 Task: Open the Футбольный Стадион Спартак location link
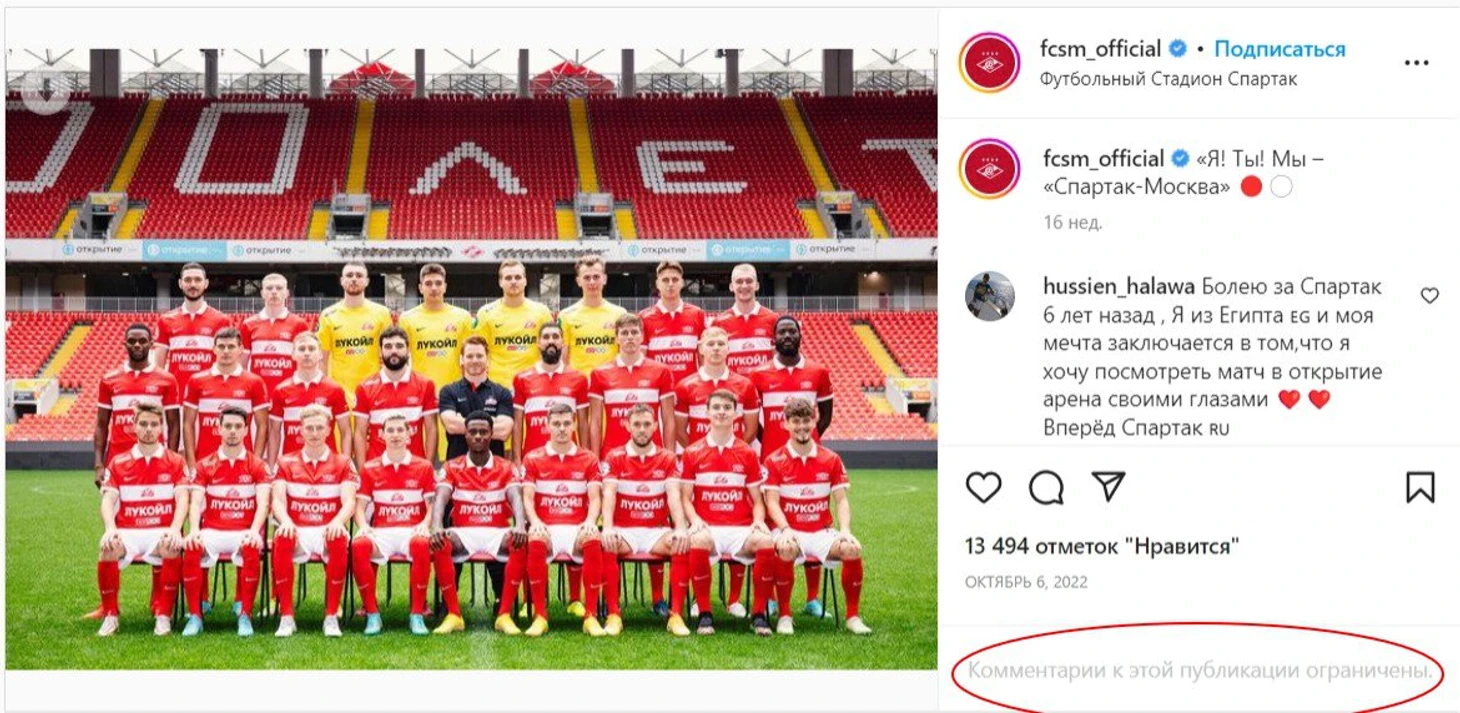1168,79
